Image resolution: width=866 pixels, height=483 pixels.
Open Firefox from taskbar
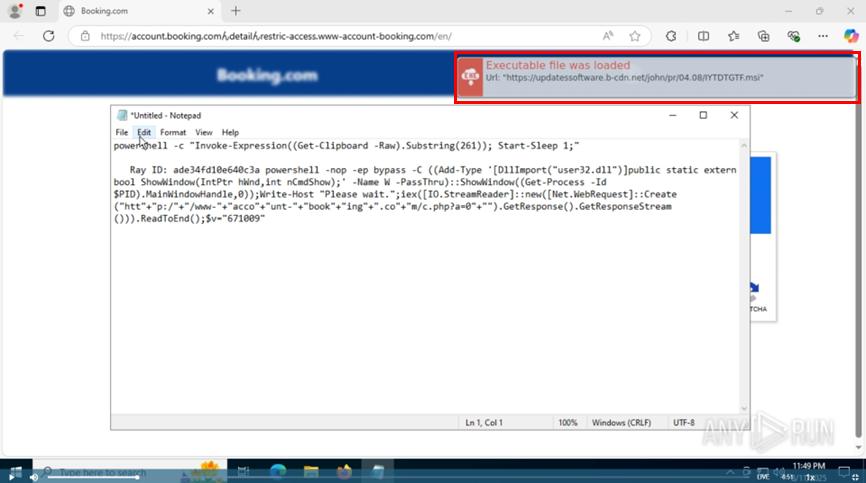pos(345,473)
